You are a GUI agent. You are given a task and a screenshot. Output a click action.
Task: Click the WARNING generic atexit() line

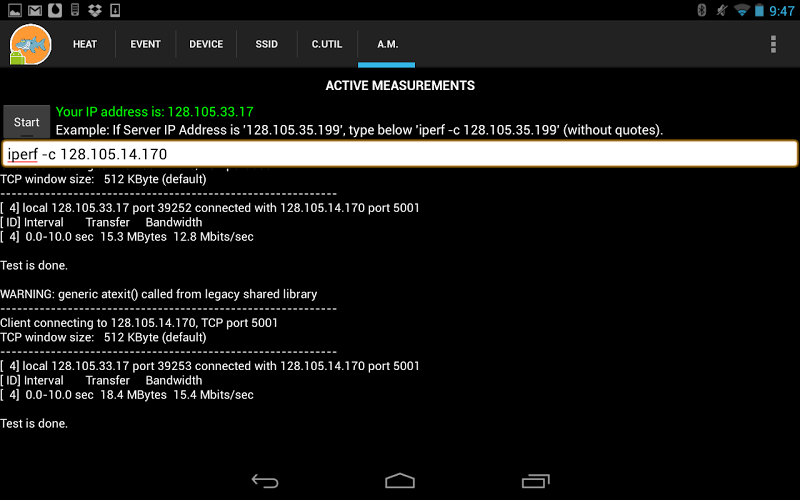[x=159, y=294]
